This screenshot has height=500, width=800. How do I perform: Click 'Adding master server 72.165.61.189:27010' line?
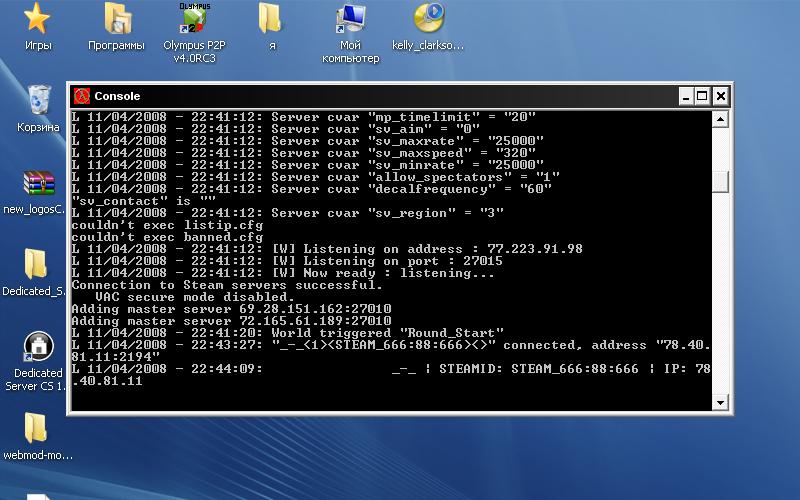(x=231, y=321)
